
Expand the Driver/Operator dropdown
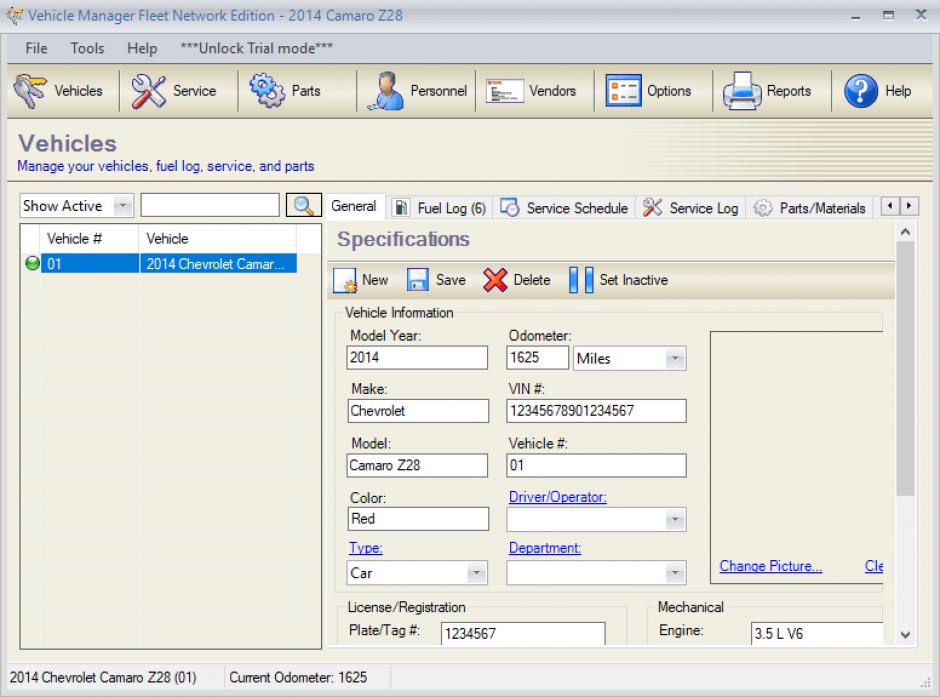(675, 520)
